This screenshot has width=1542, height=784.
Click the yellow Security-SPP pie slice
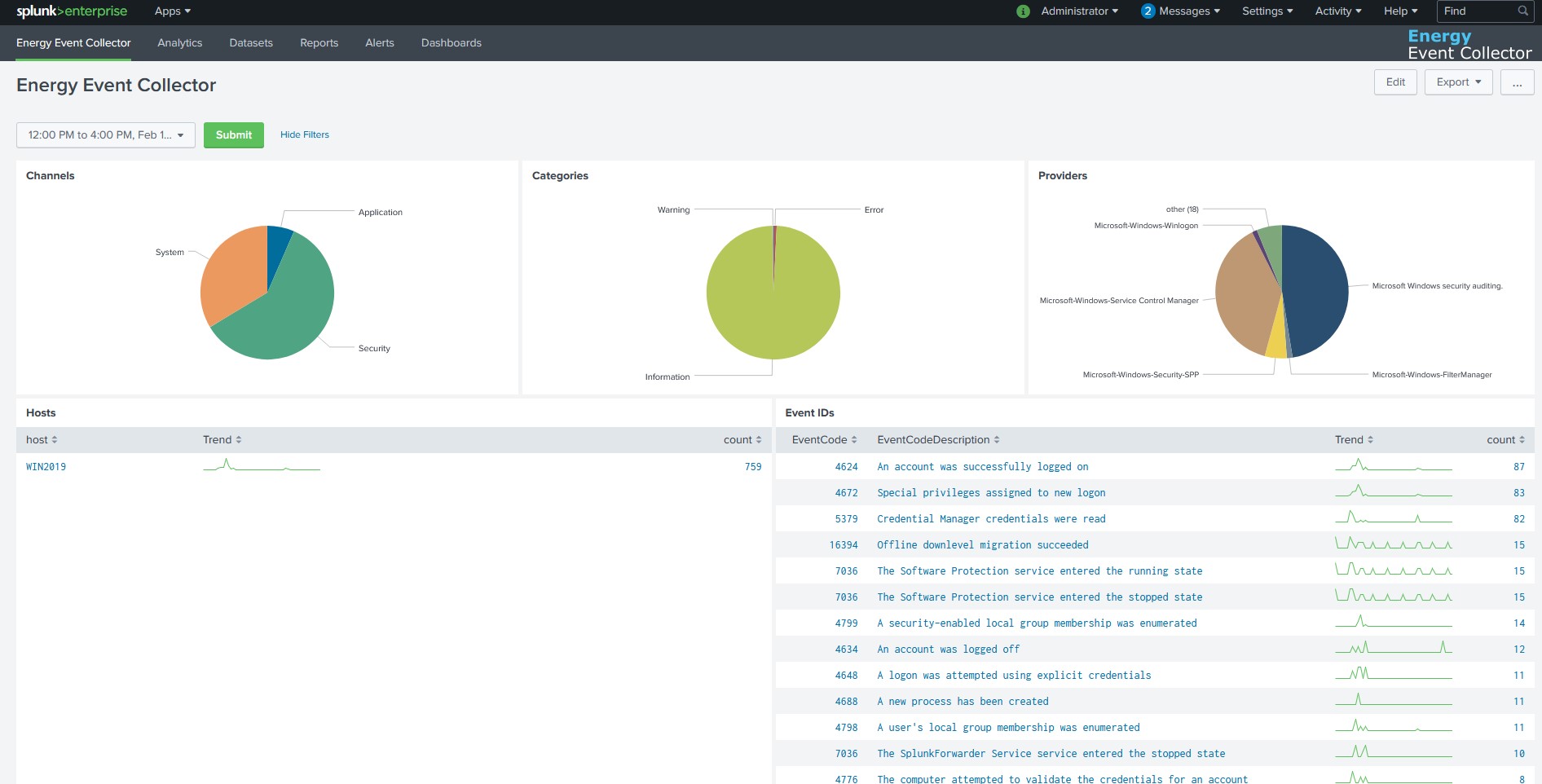pos(1277,342)
